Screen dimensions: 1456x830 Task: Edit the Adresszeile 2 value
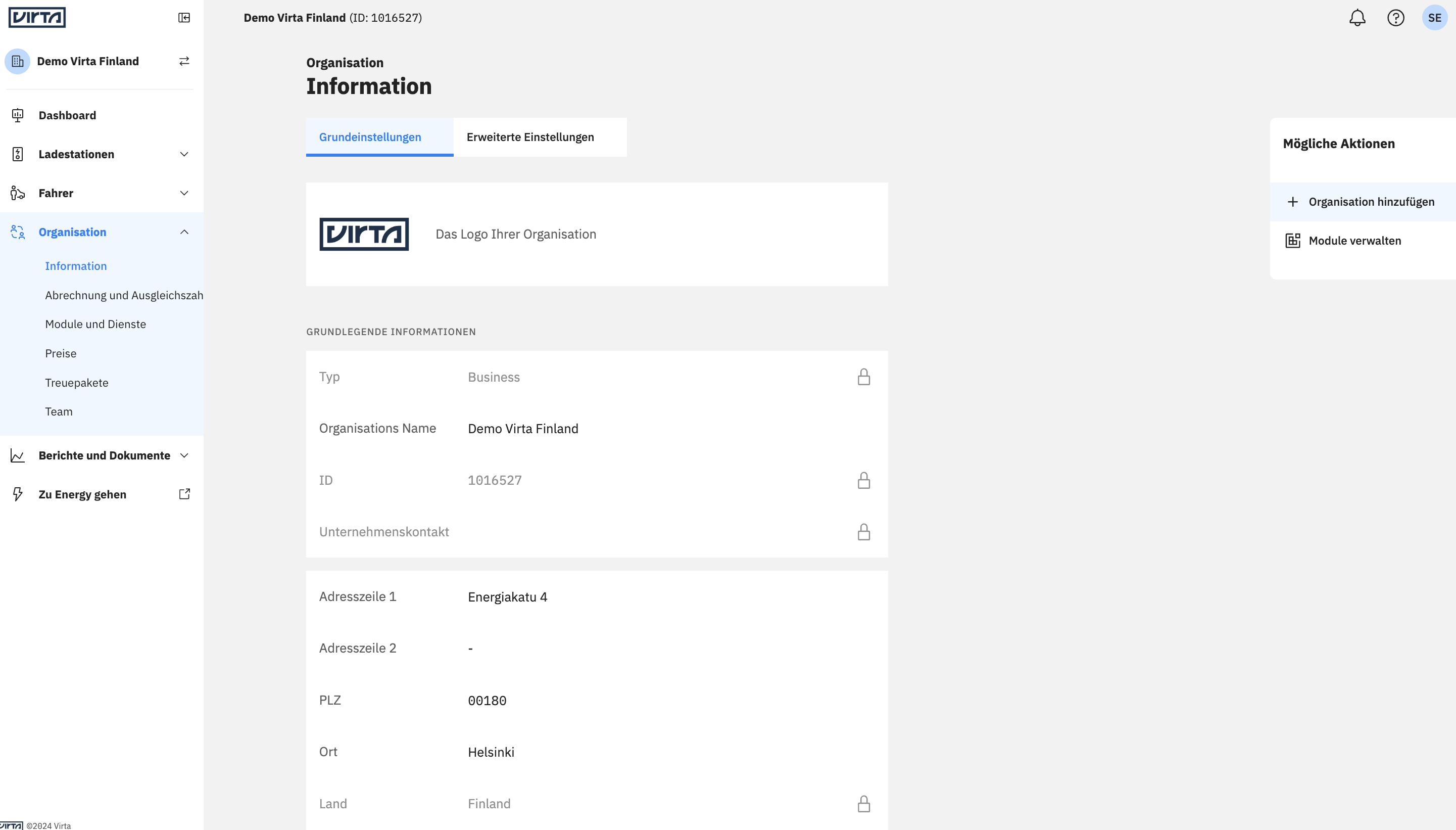(x=470, y=649)
